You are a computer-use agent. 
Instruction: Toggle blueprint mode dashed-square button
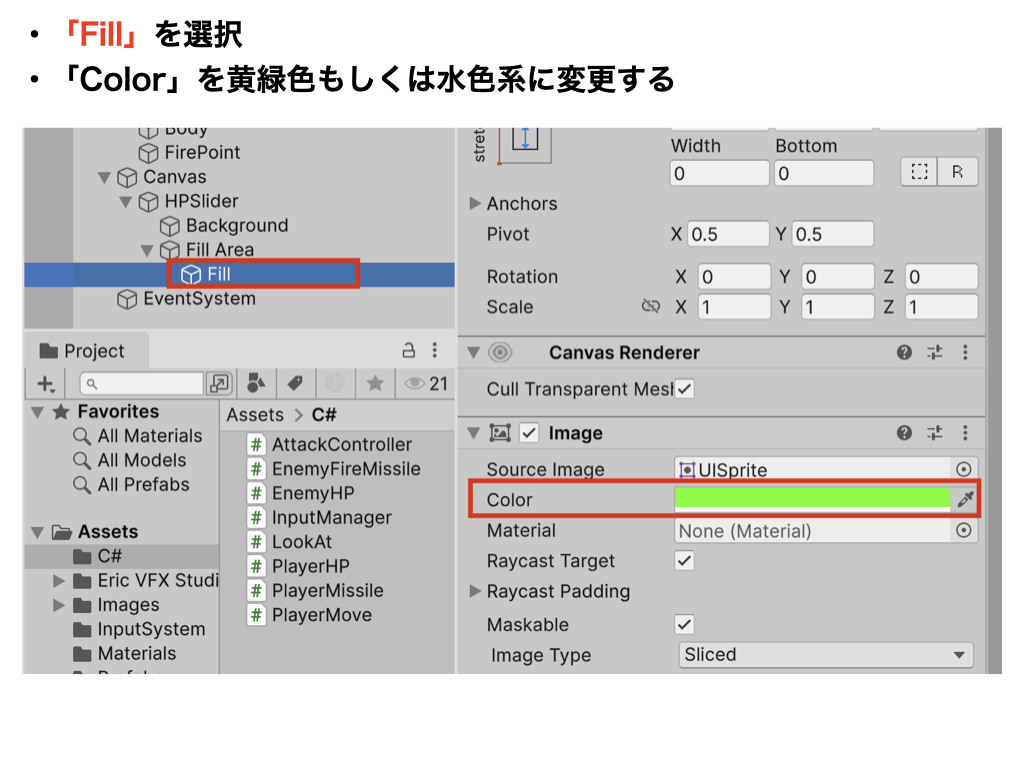click(x=920, y=172)
